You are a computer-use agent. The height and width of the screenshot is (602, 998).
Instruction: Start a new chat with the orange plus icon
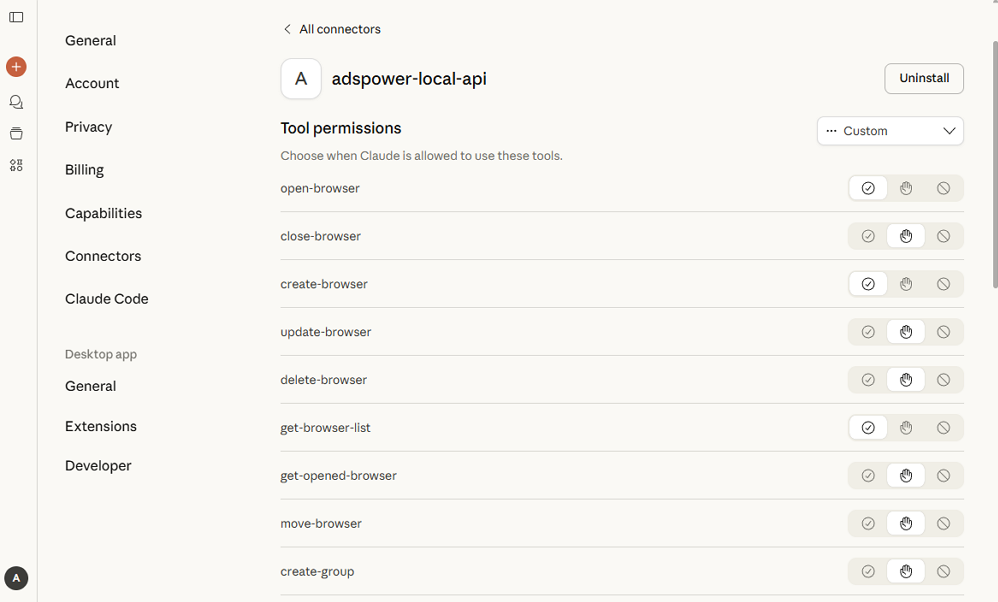(x=16, y=66)
